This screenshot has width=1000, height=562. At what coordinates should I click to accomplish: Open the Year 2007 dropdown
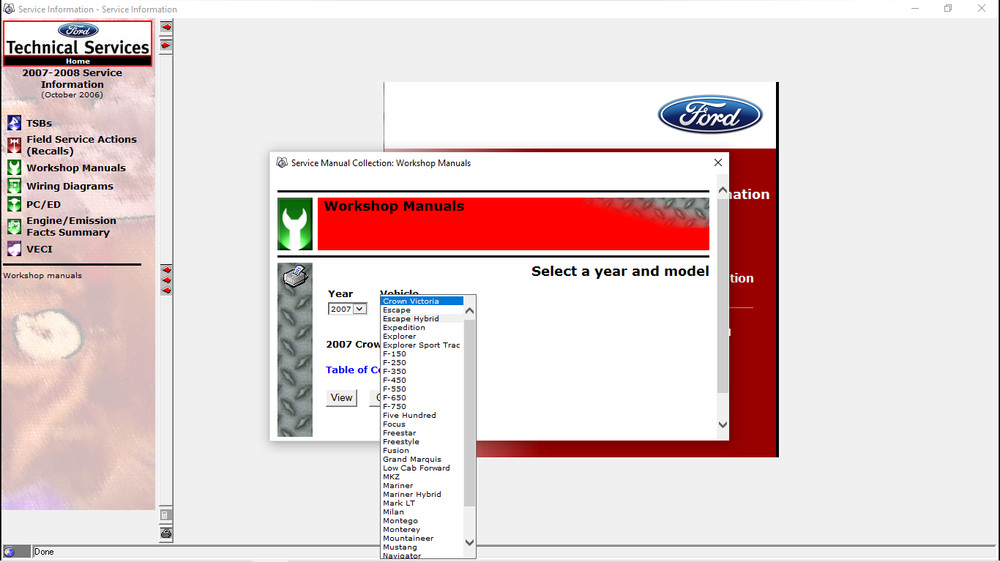pyautogui.click(x=347, y=309)
